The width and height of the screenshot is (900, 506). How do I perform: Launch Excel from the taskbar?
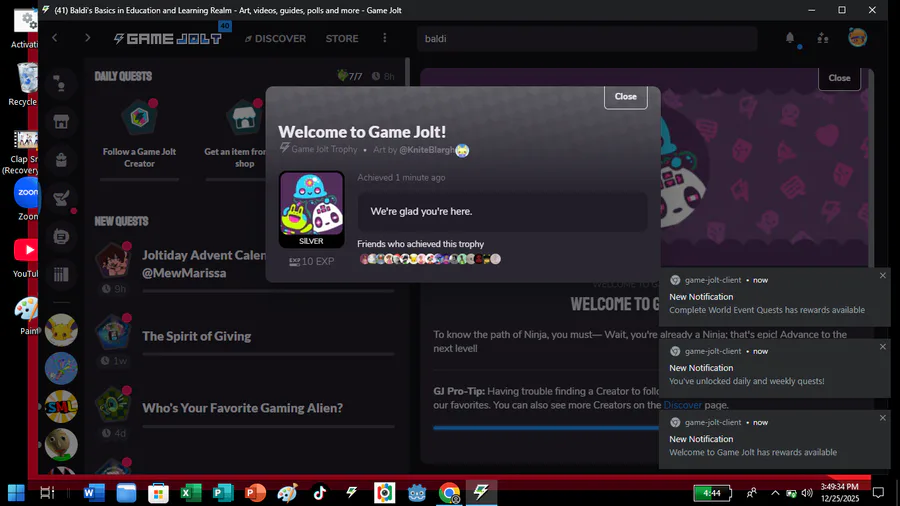coord(191,492)
